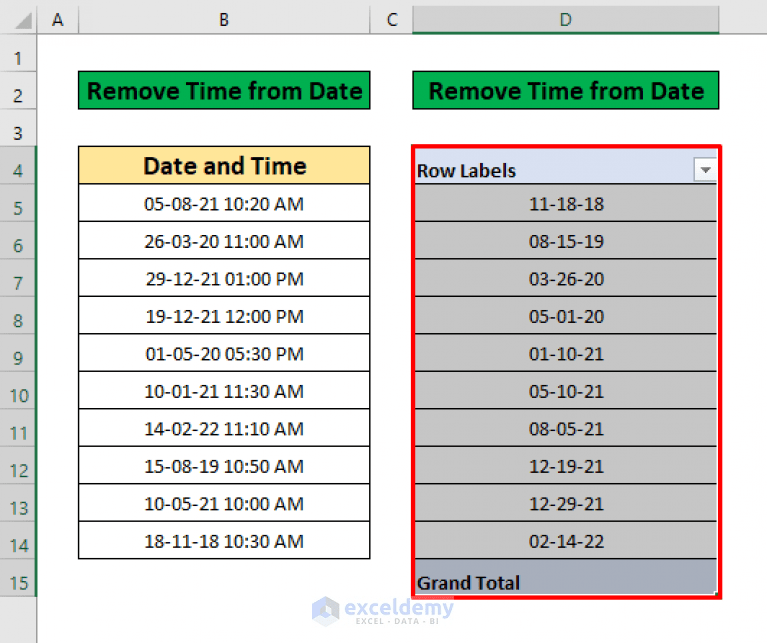Select cell 01-05-20 05:30 PM
This screenshot has width=767, height=643.
(224, 353)
